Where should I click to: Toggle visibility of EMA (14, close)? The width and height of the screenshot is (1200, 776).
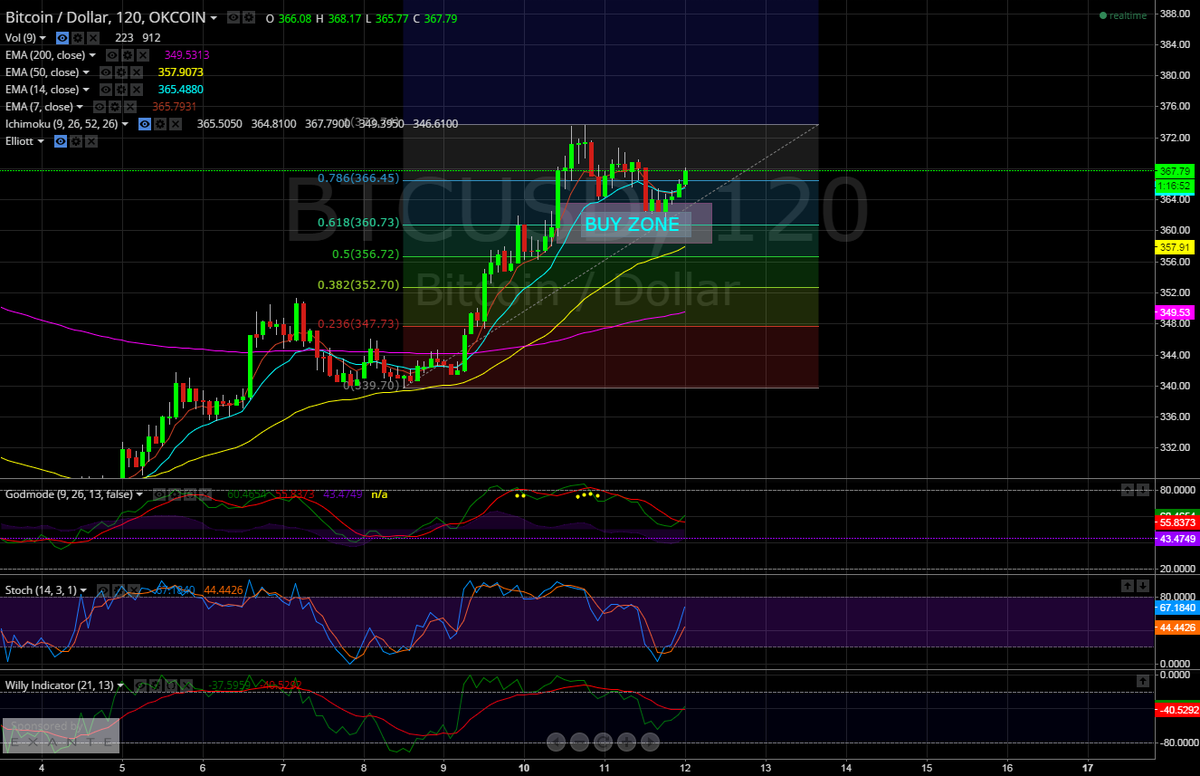[106, 89]
